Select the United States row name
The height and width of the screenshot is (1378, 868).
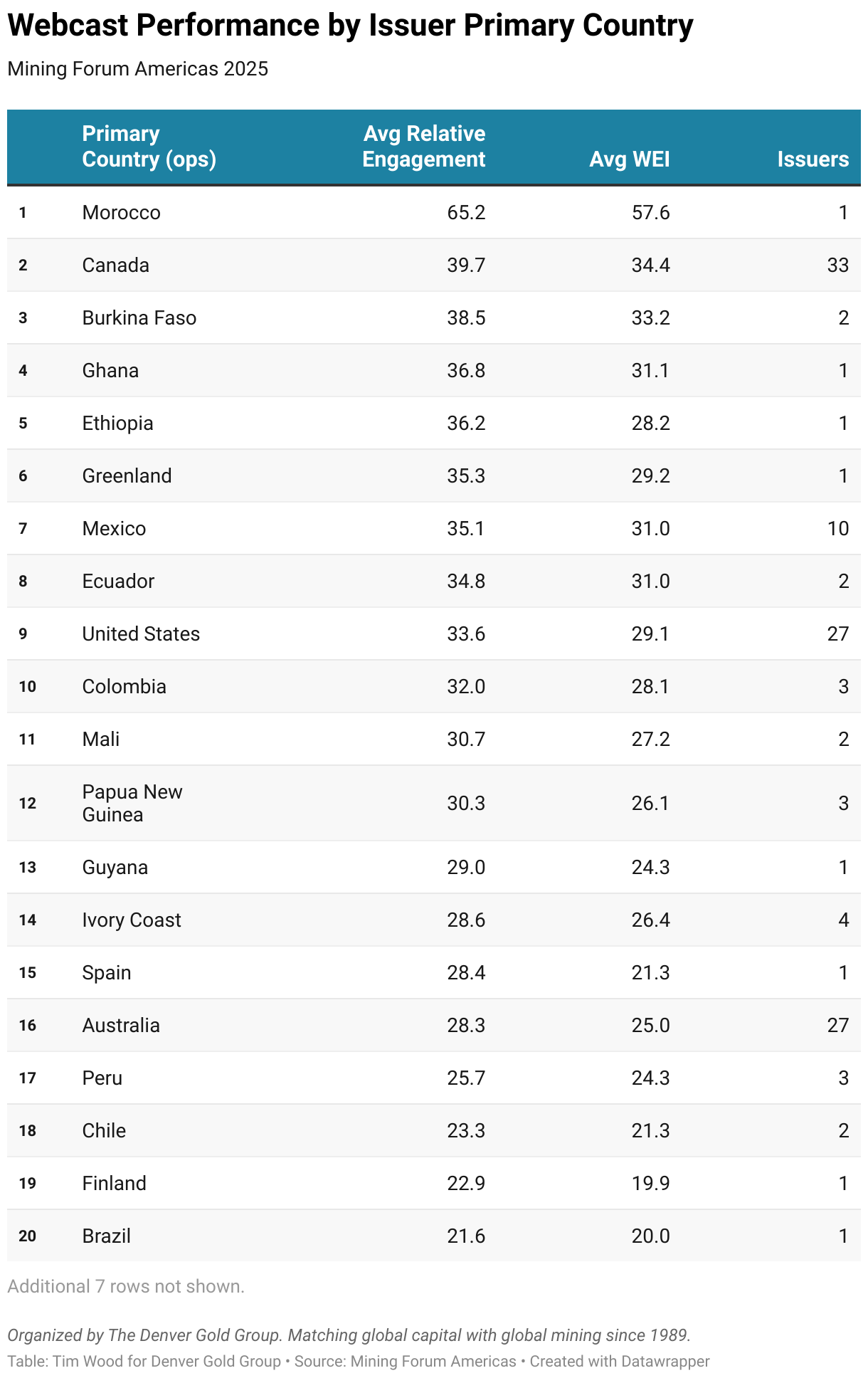[141, 633]
